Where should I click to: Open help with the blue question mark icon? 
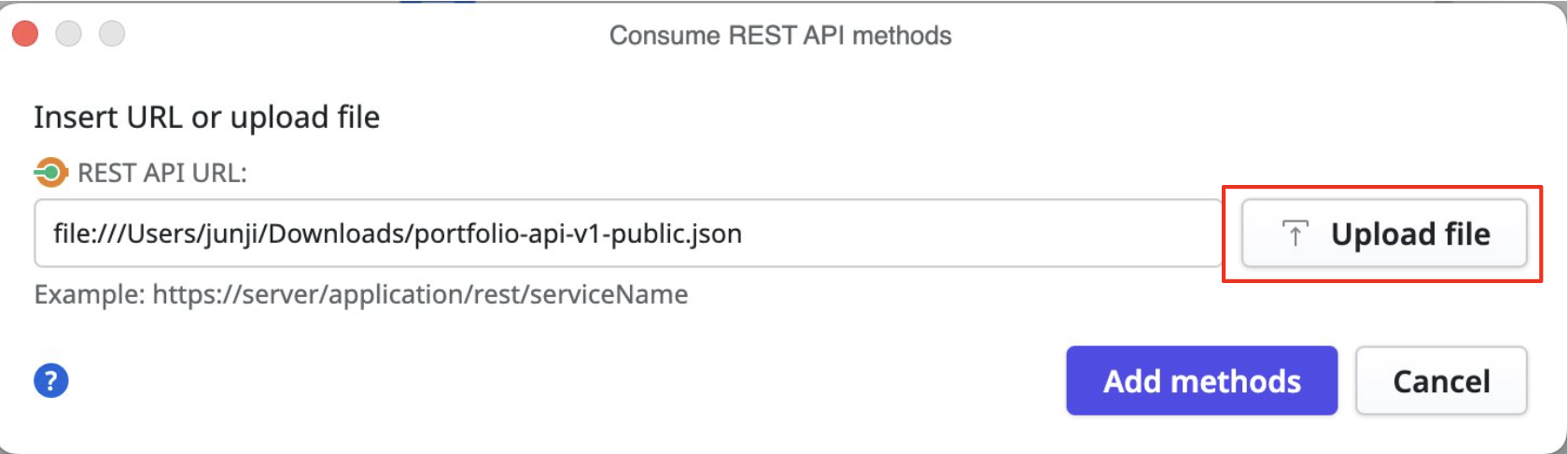pos(51,380)
